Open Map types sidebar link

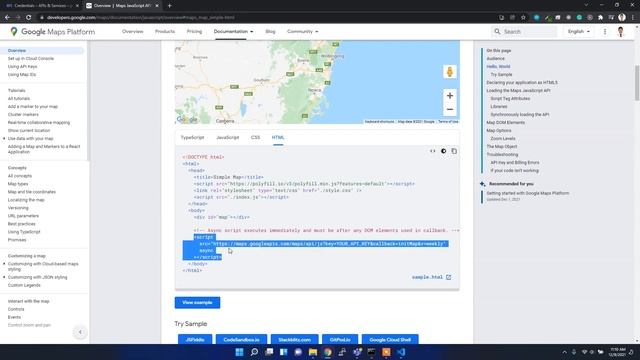click(18, 184)
